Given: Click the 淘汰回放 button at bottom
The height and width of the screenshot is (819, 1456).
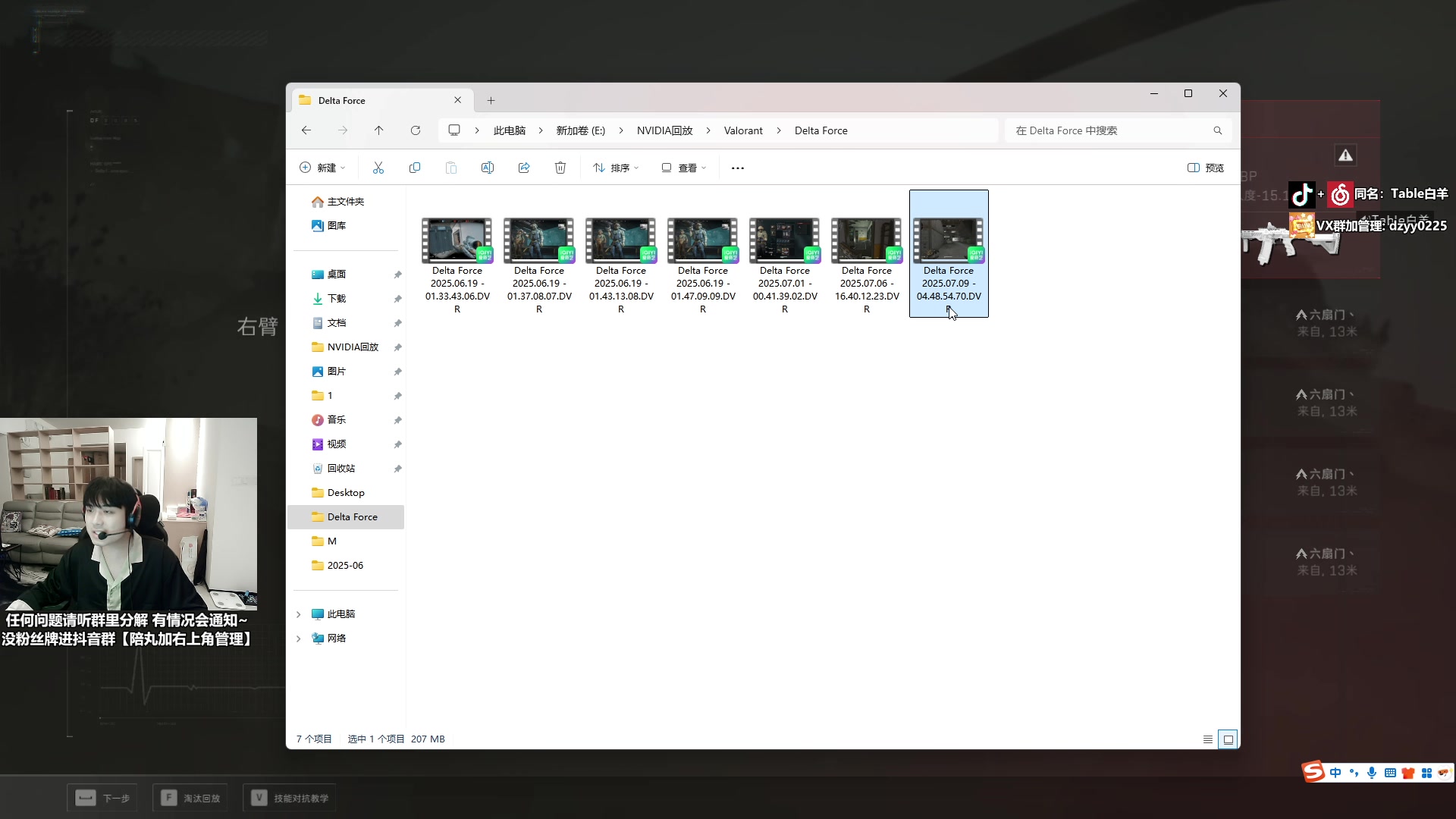Looking at the screenshot, I should pos(190,798).
